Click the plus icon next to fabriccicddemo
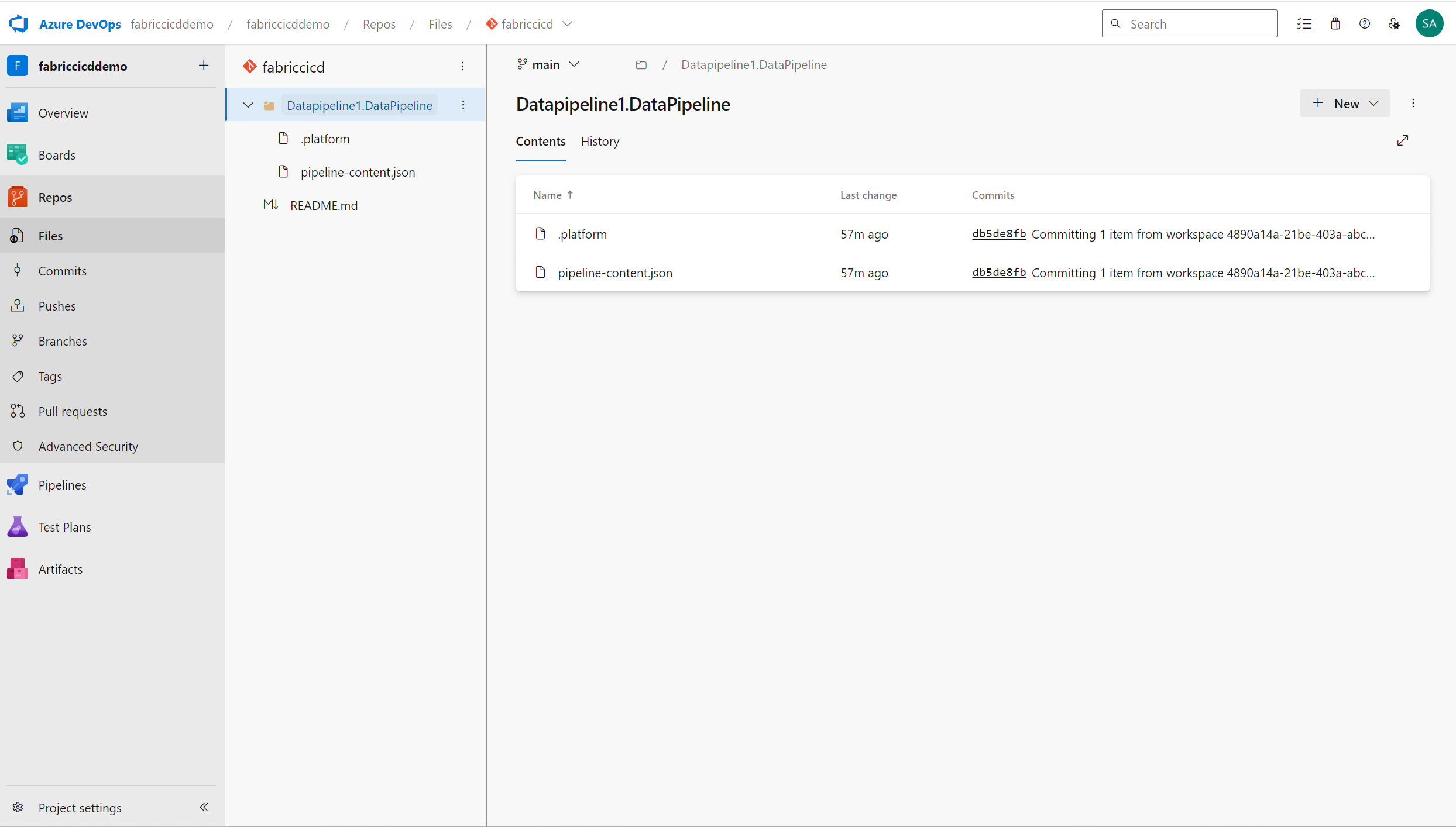This screenshot has height=827, width=1456. (x=204, y=66)
